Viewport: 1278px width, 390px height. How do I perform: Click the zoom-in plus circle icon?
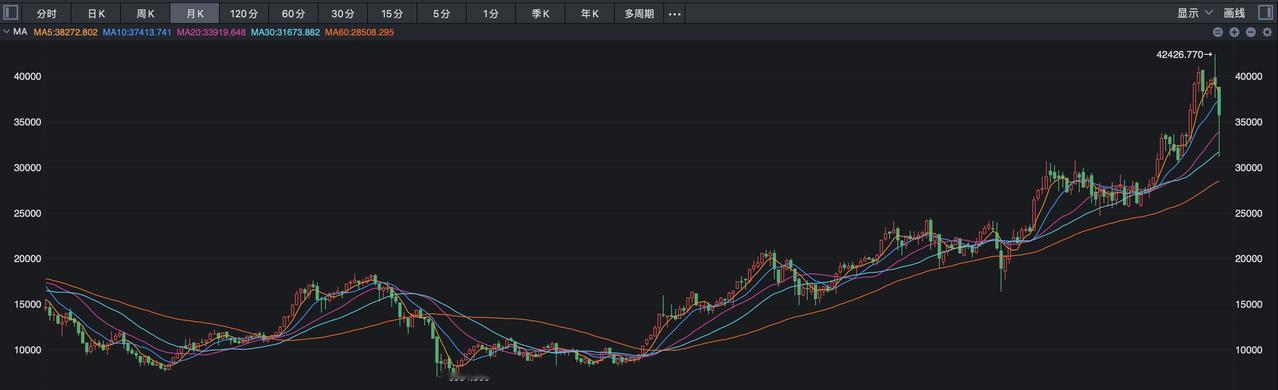tap(1235, 32)
